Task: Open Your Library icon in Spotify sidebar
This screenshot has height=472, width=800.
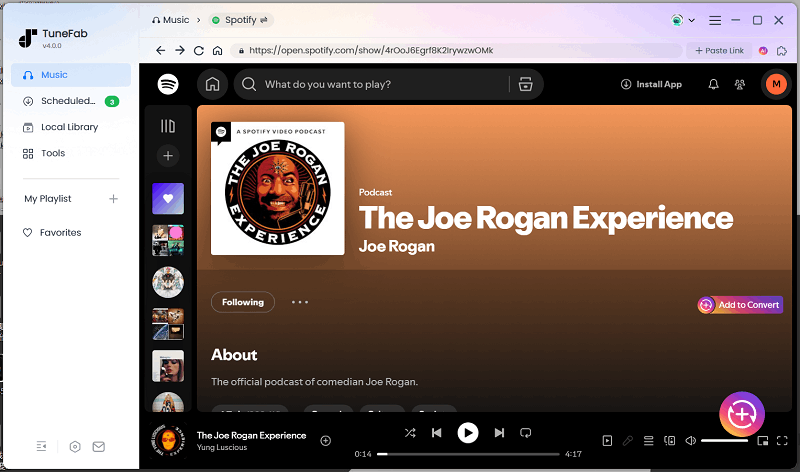Action: point(168,126)
